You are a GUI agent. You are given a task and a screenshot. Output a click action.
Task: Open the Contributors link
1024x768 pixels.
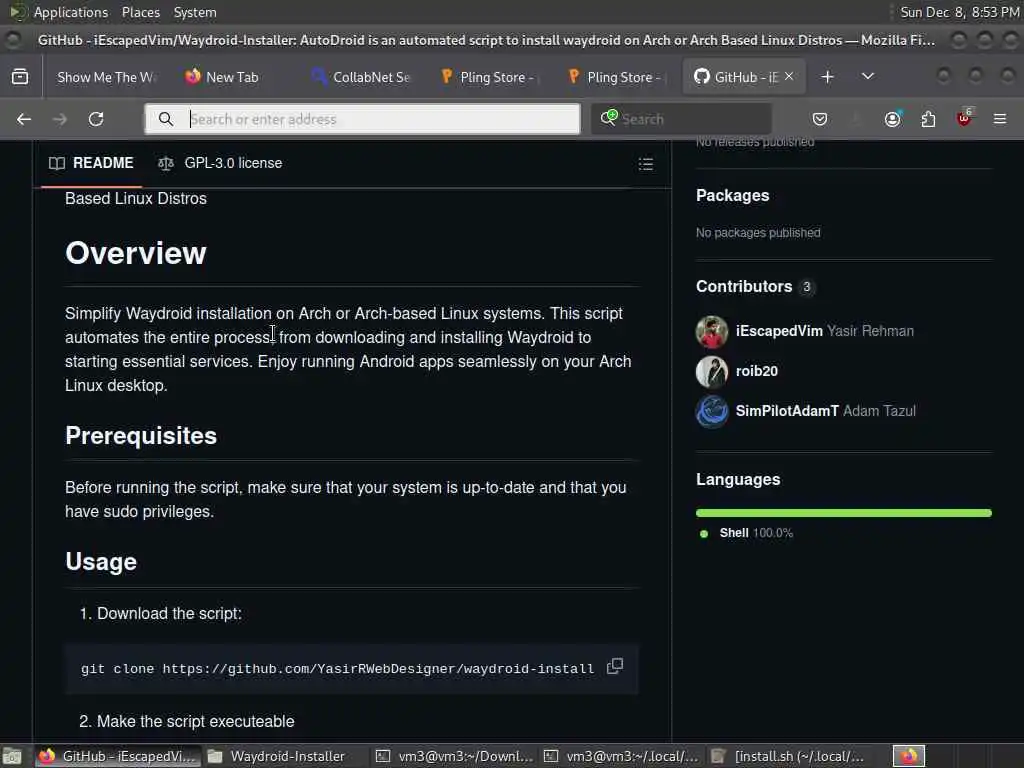point(755,287)
